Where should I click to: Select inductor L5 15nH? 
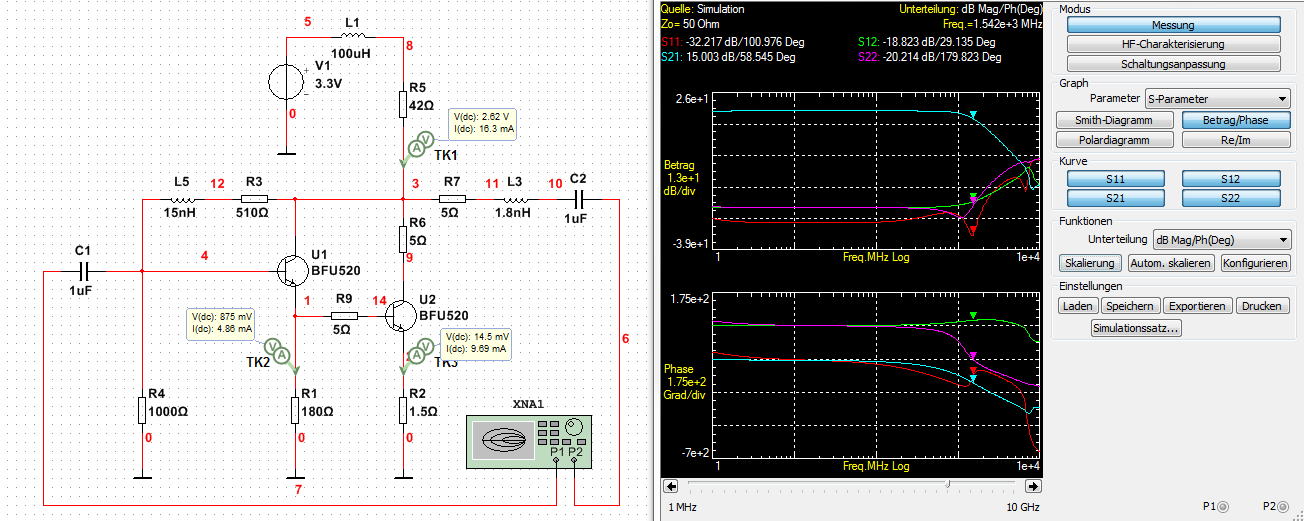[182, 199]
